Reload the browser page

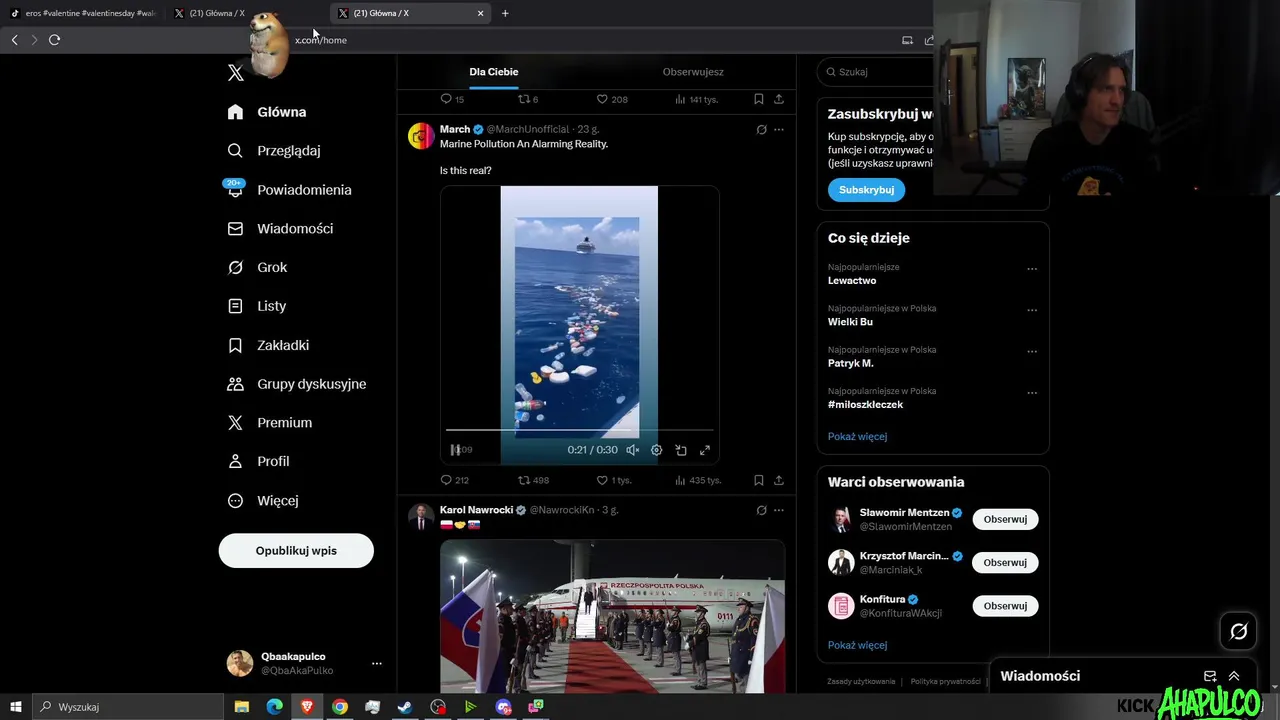coord(54,40)
